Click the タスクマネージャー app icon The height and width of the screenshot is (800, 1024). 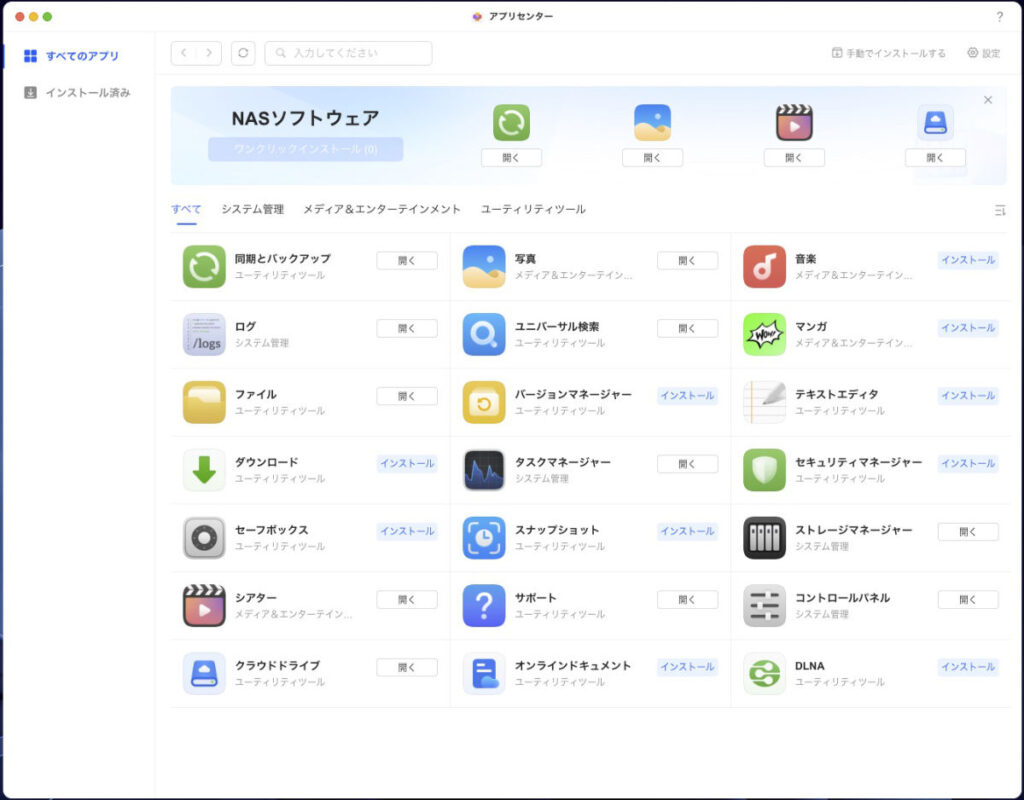484,464
